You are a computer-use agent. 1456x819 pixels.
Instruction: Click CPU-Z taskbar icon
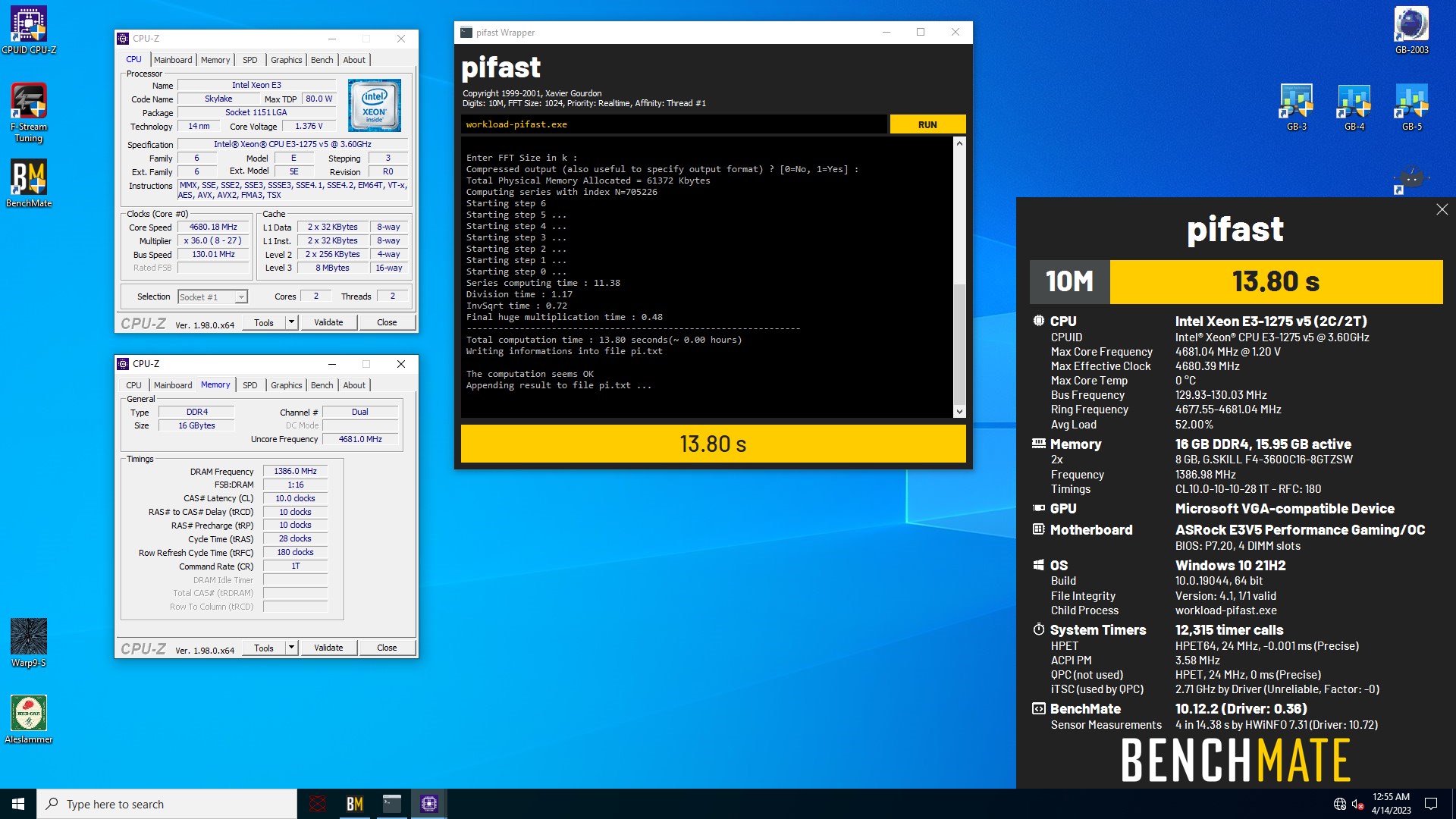[428, 804]
